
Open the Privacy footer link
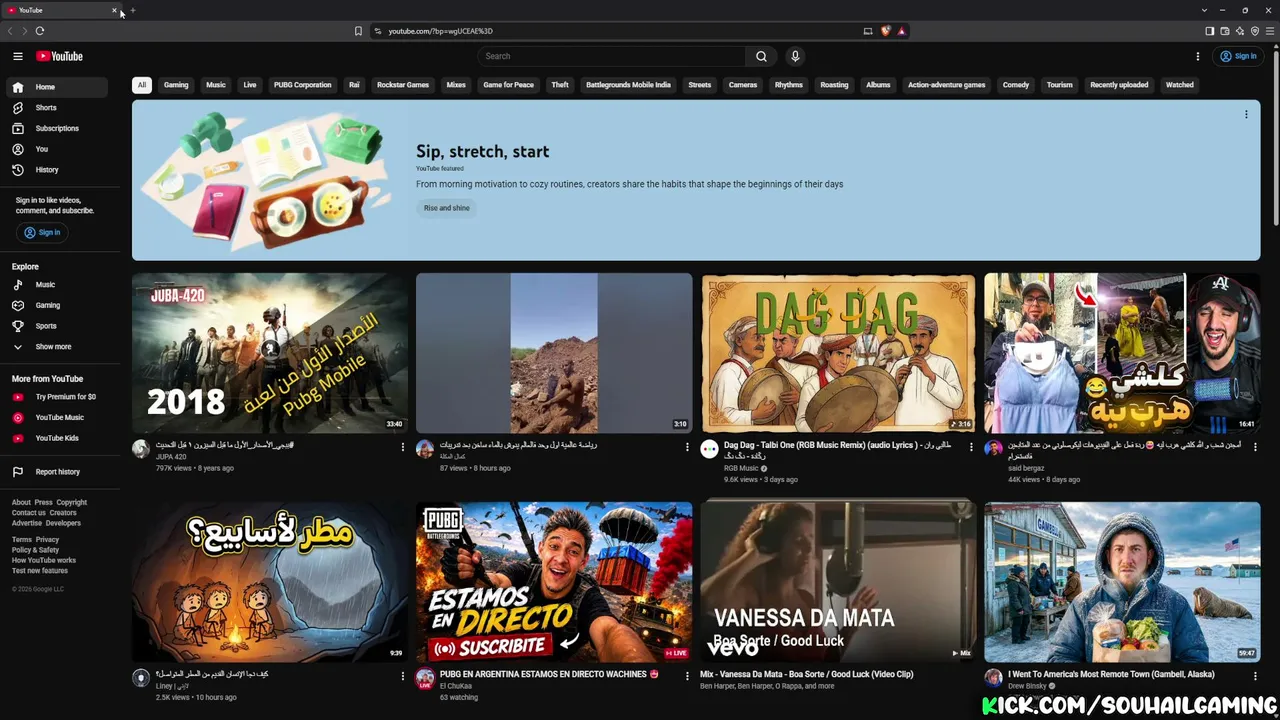click(x=47, y=540)
